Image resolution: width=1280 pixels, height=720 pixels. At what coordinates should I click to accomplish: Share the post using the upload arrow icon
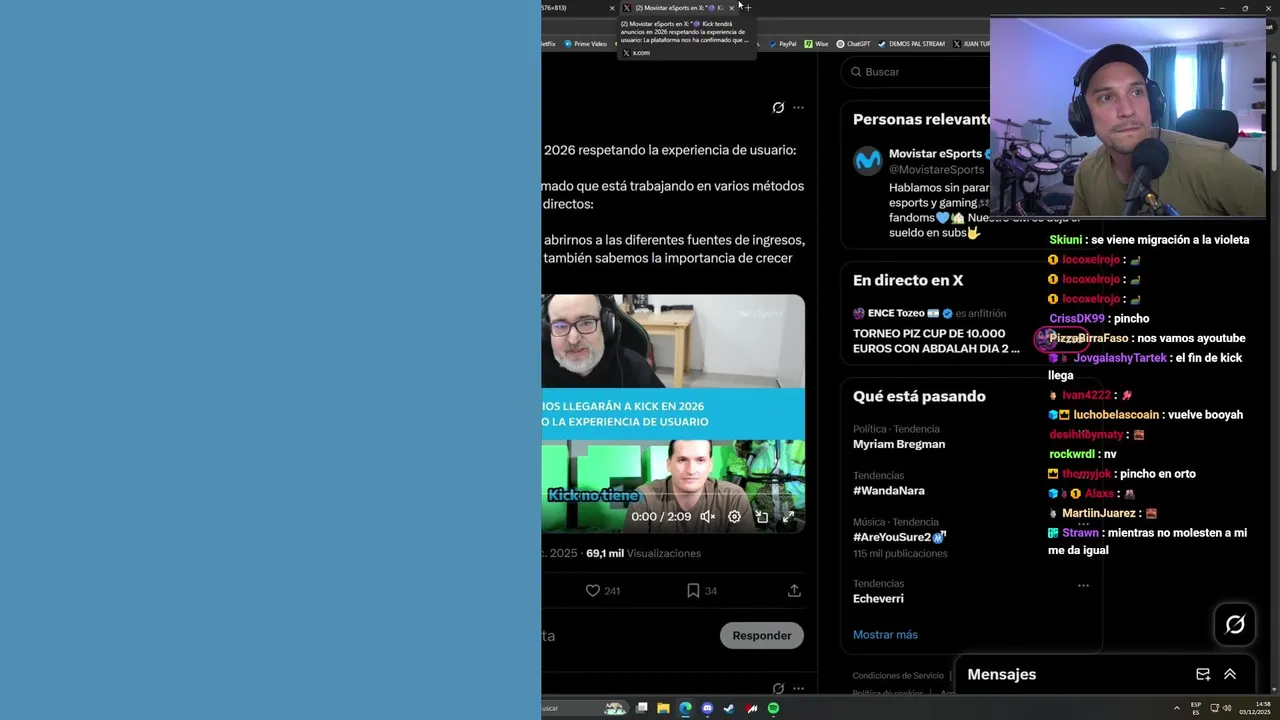(x=794, y=591)
